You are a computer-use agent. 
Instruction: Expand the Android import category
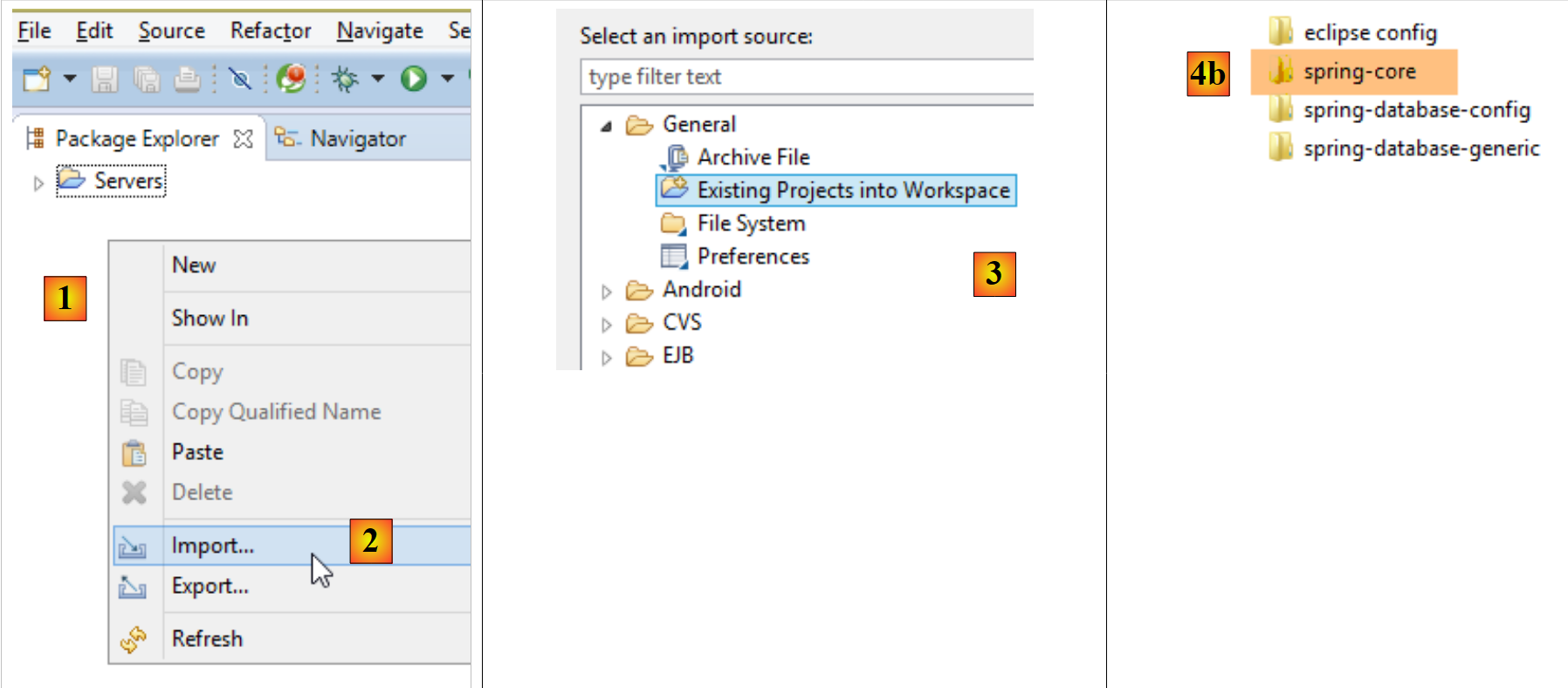[x=607, y=292]
